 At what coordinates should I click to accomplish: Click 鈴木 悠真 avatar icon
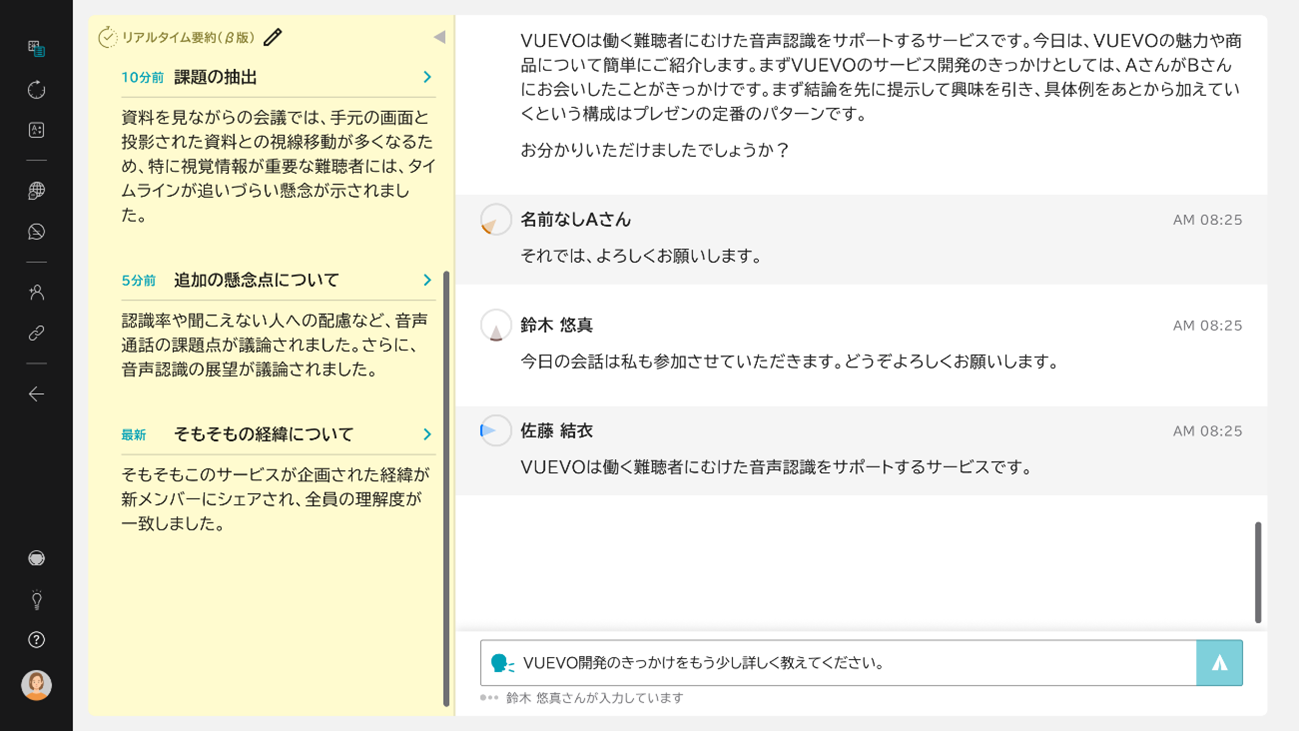tap(496, 325)
